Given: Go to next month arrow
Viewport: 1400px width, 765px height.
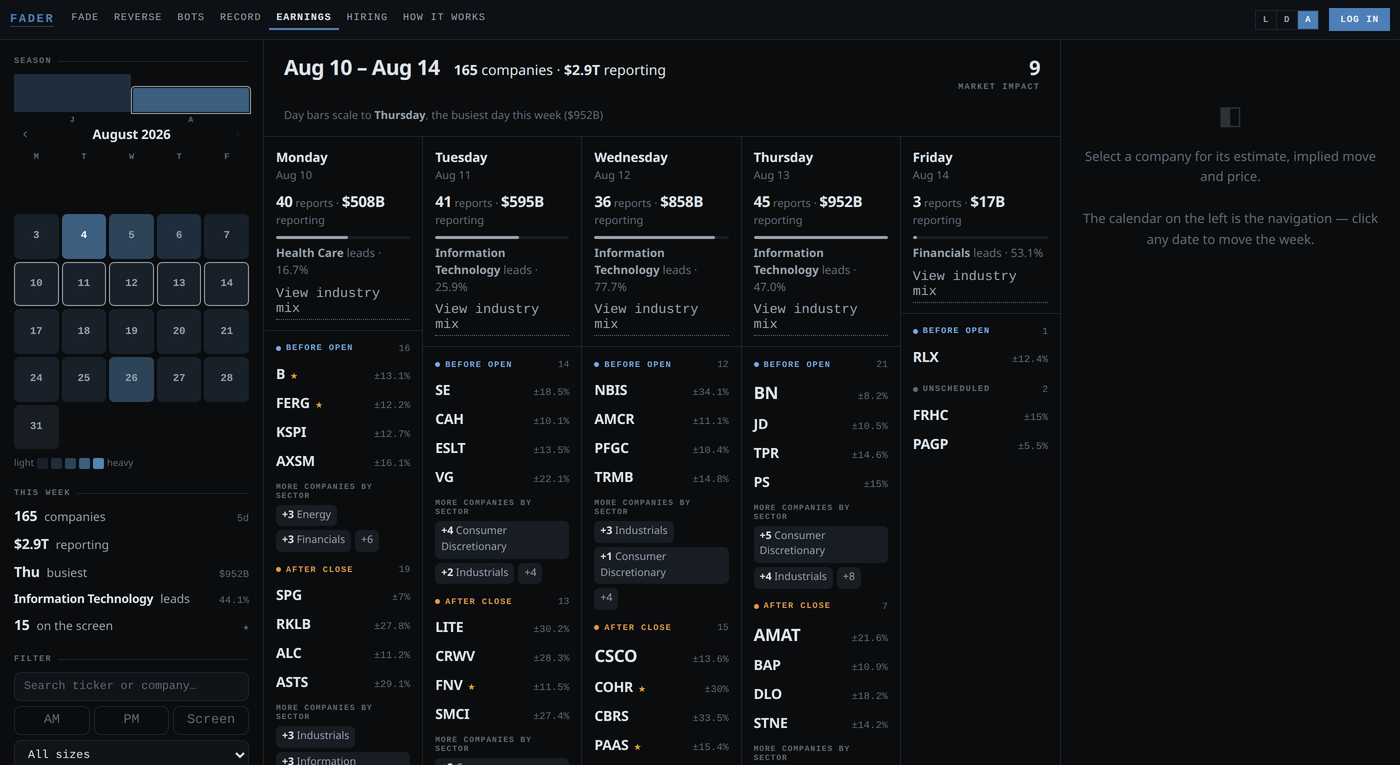Looking at the screenshot, I should 238,134.
